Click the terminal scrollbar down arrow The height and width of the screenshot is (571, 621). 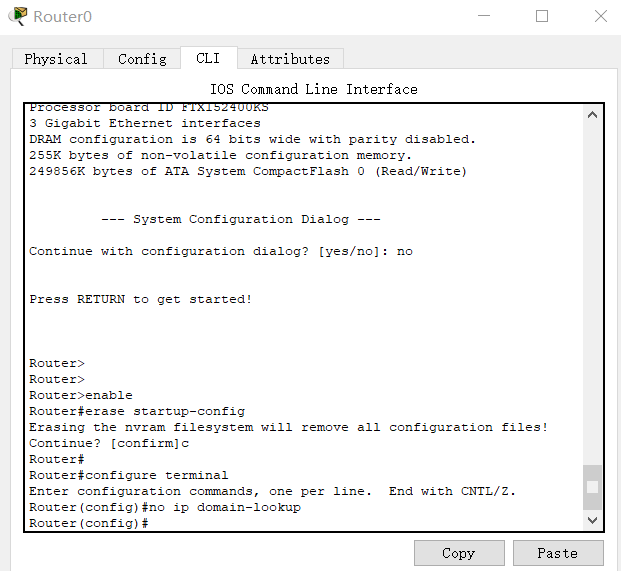click(x=592, y=520)
